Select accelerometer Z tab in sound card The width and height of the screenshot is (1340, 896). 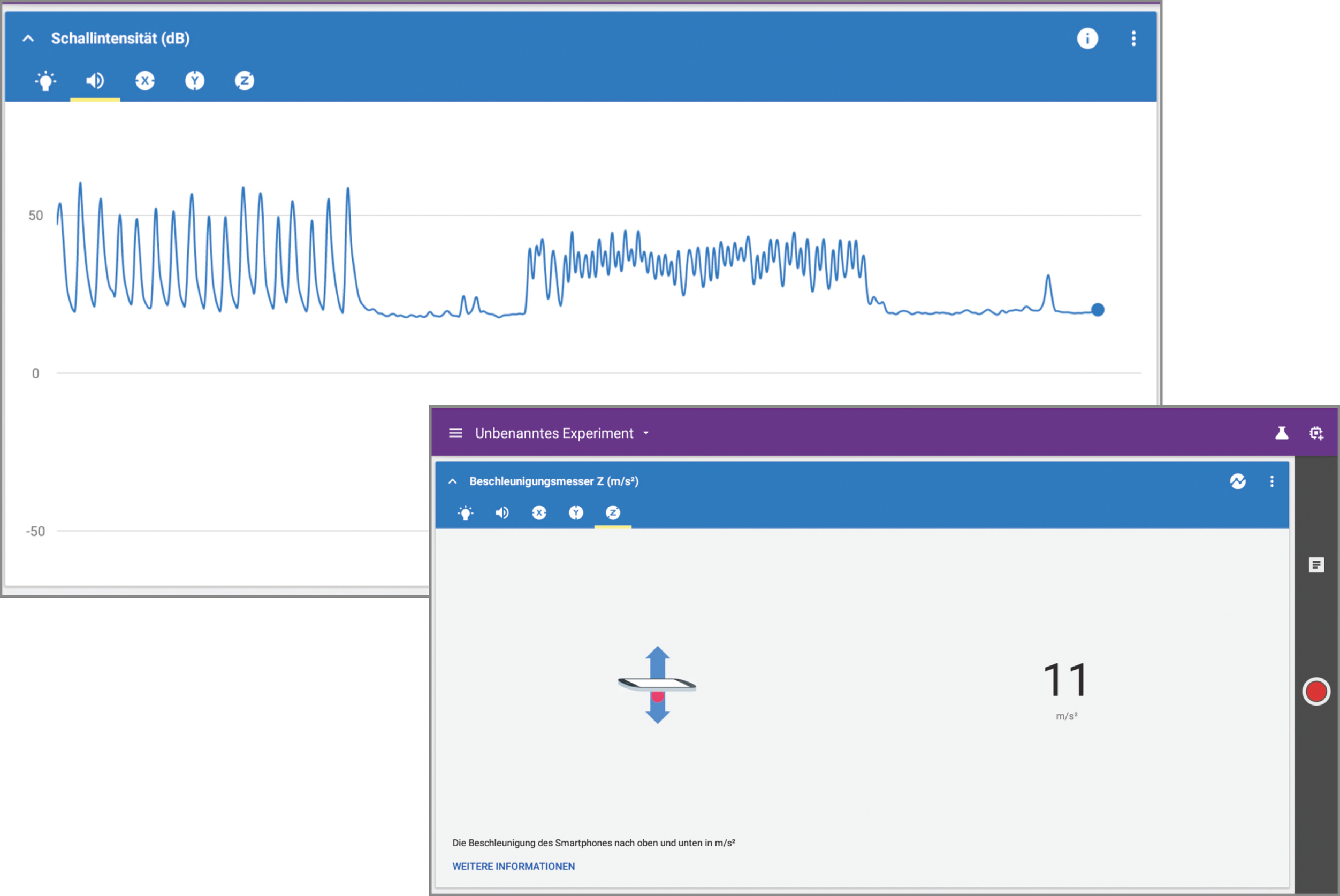coord(244,81)
